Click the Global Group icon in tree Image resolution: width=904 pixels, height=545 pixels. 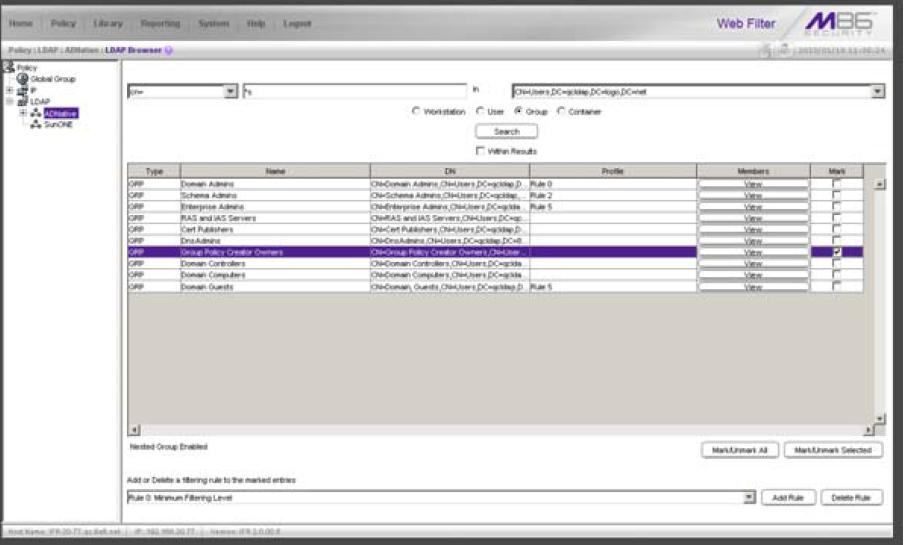tap(21, 79)
